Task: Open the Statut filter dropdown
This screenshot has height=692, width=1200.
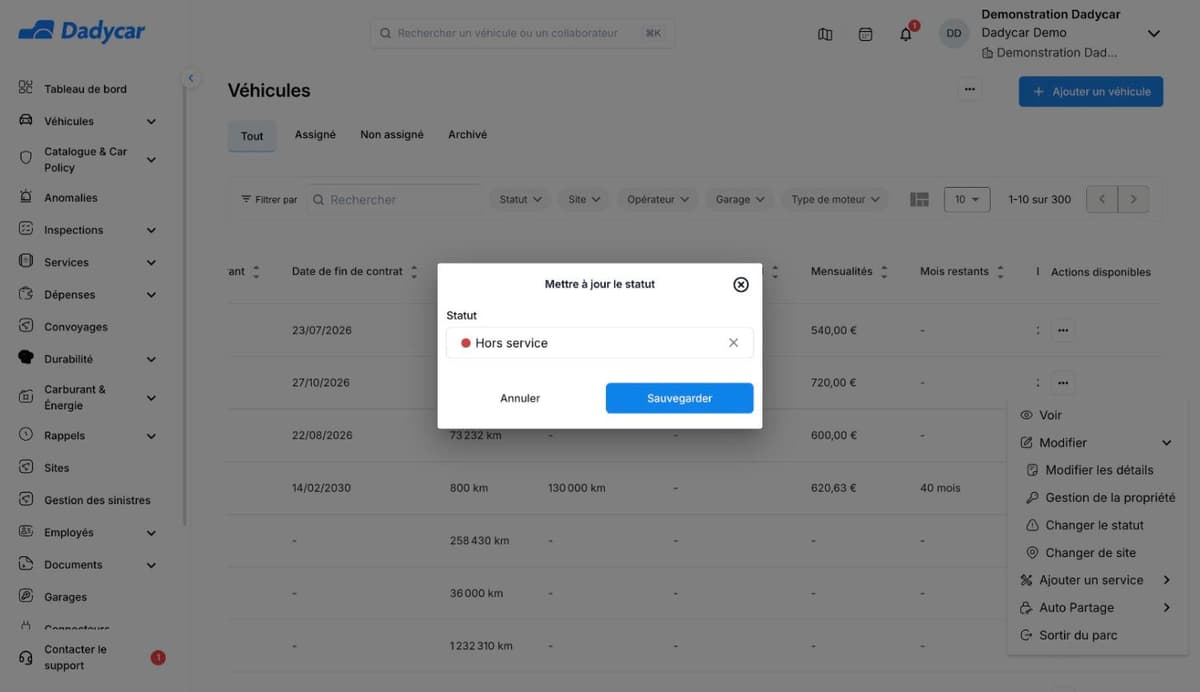Action: [520, 199]
